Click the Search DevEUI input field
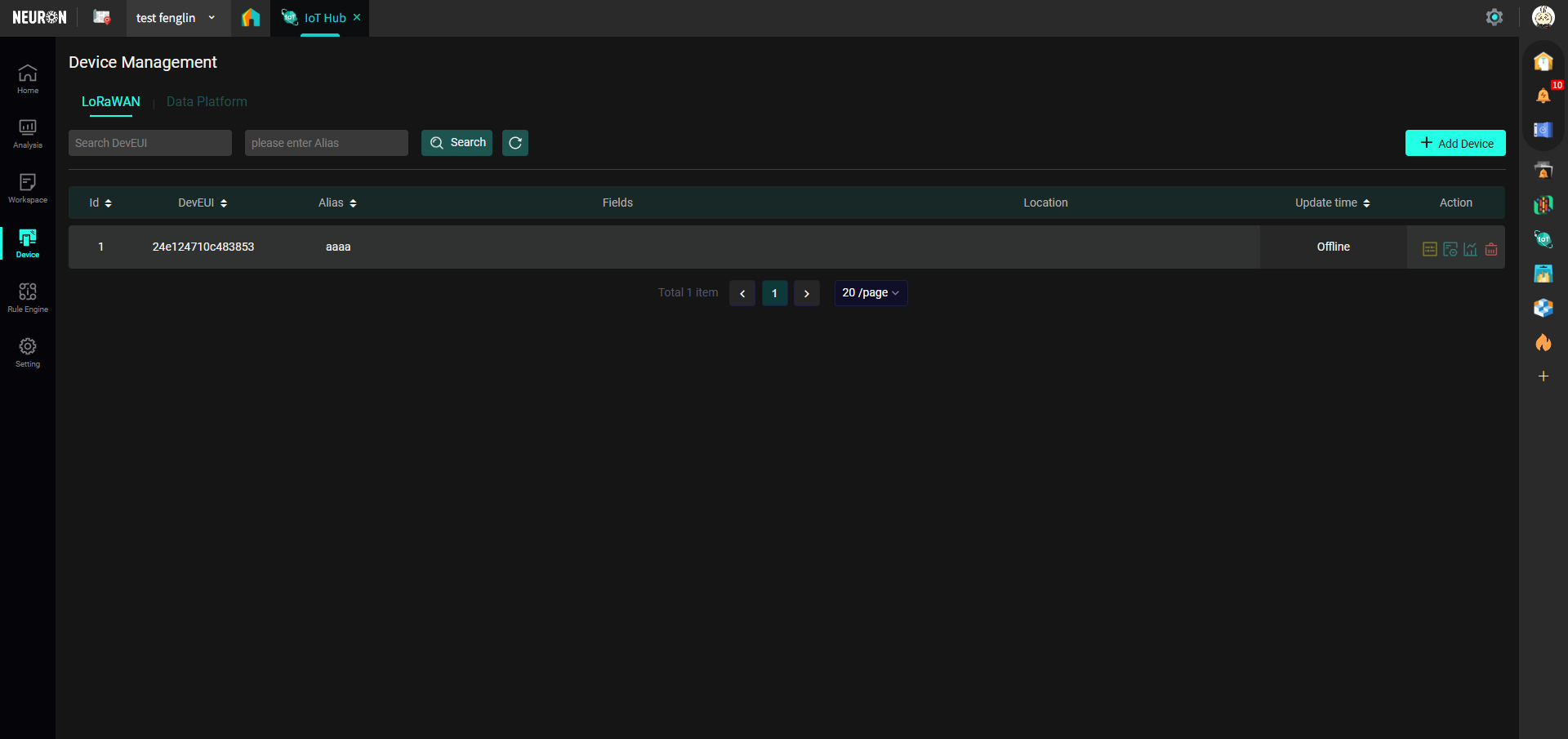Viewport: 1568px width, 739px height. point(150,143)
